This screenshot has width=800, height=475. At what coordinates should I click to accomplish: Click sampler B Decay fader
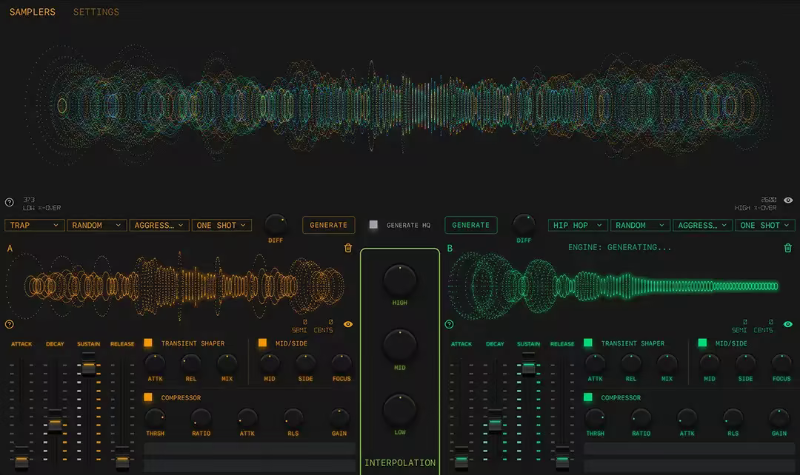(x=494, y=421)
